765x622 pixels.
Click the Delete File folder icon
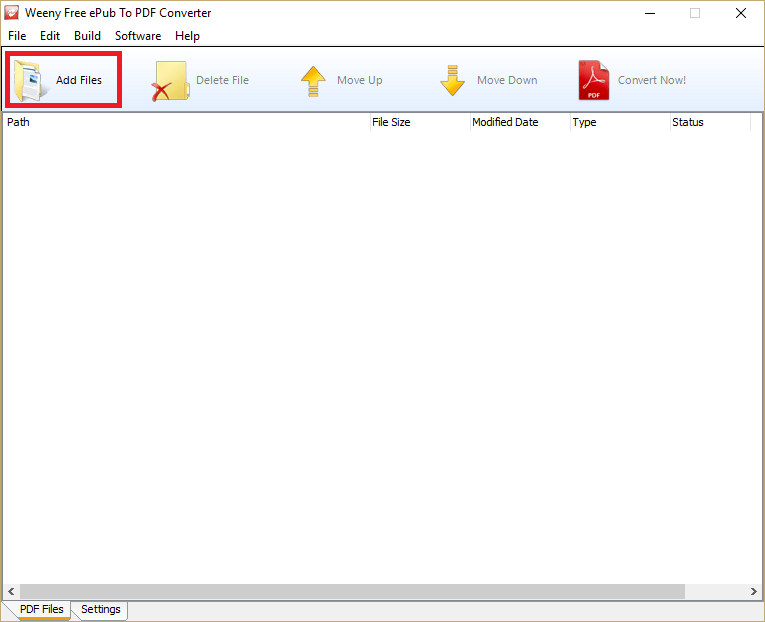pyautogui.click(x=170, y=81)
